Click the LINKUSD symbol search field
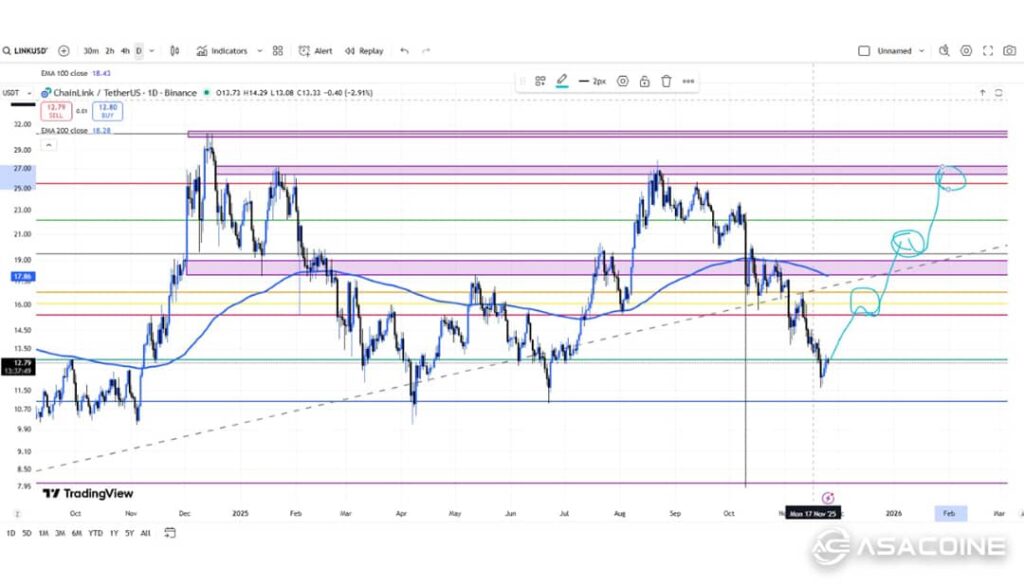 click(x=27, y=51)
